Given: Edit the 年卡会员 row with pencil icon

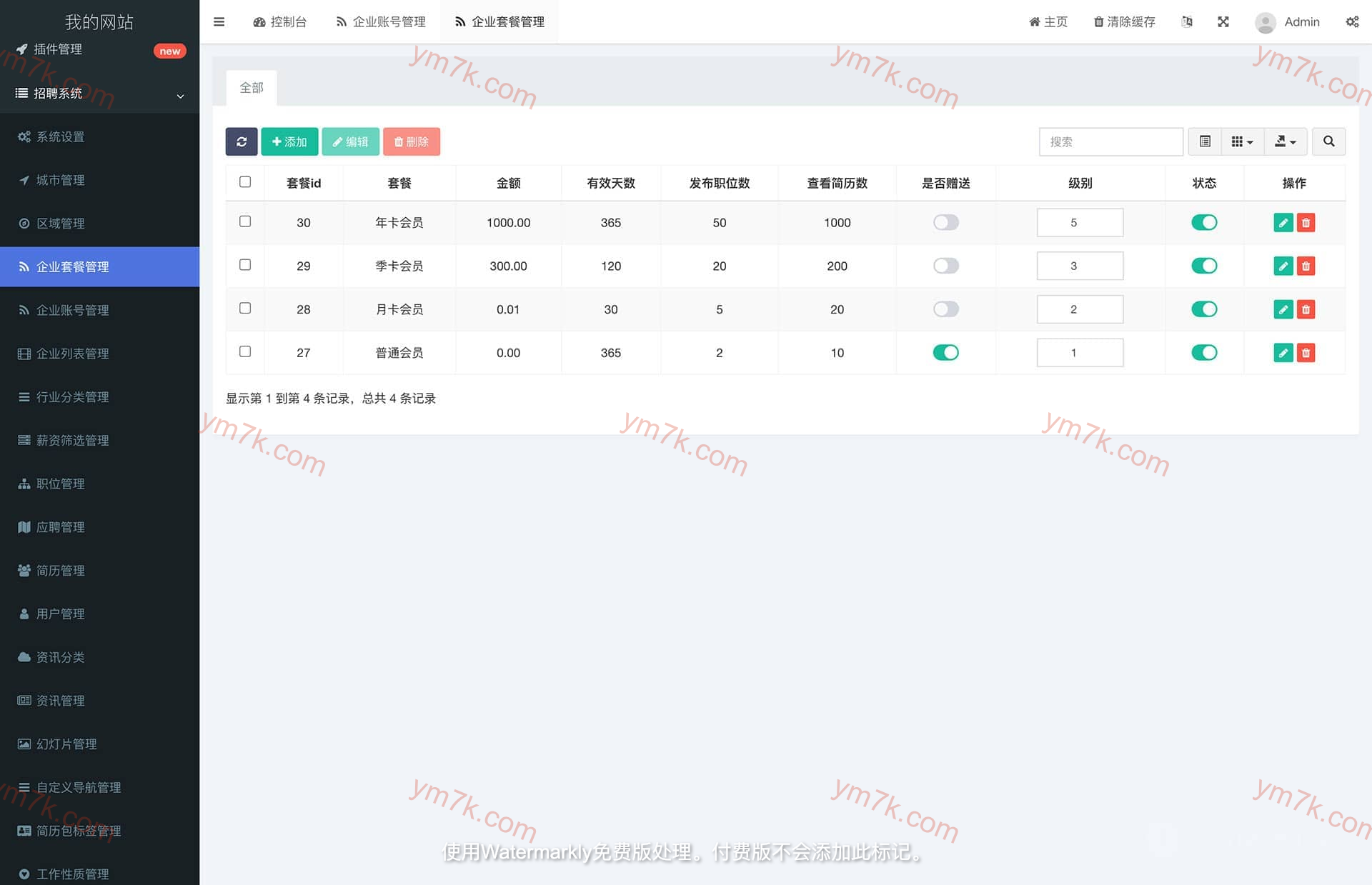Looking at the screenshot, I should tap(1283, 223).
